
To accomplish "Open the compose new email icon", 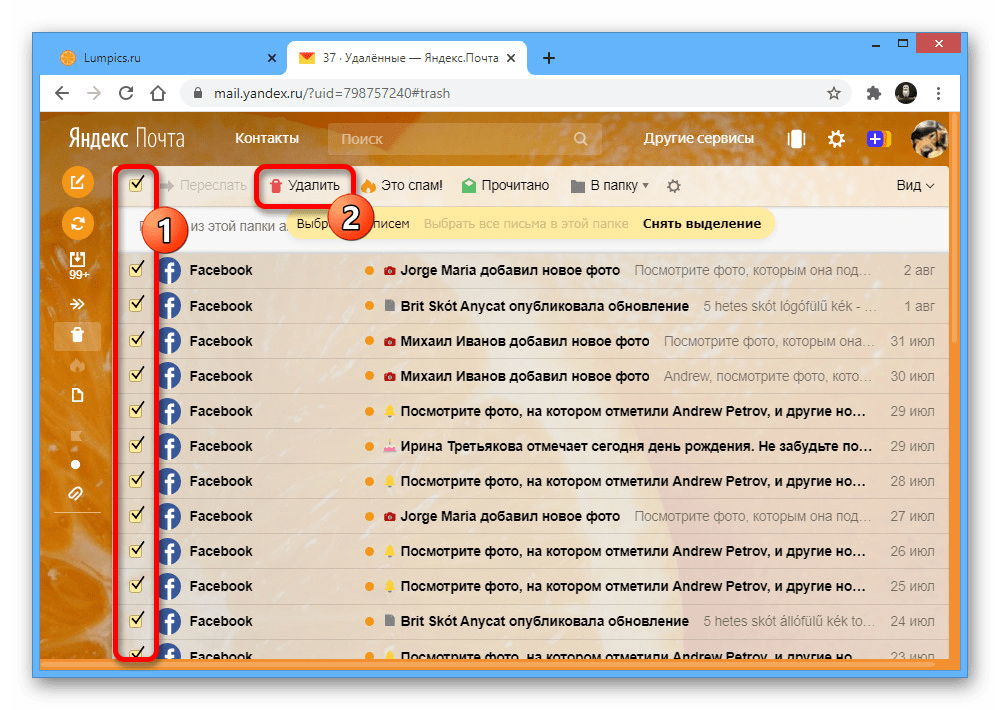I will 78,183.
